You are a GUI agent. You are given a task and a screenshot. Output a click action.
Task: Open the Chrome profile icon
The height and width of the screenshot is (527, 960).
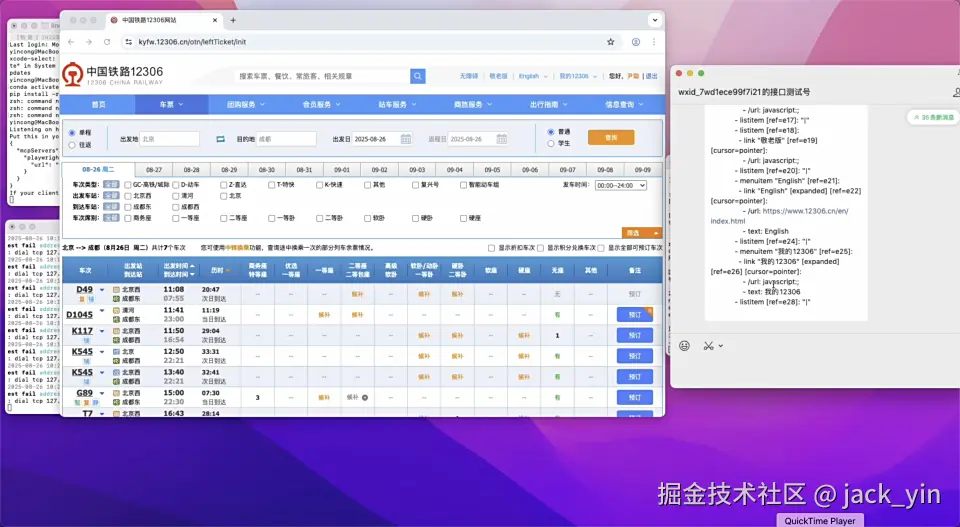[x=636, y=42]
